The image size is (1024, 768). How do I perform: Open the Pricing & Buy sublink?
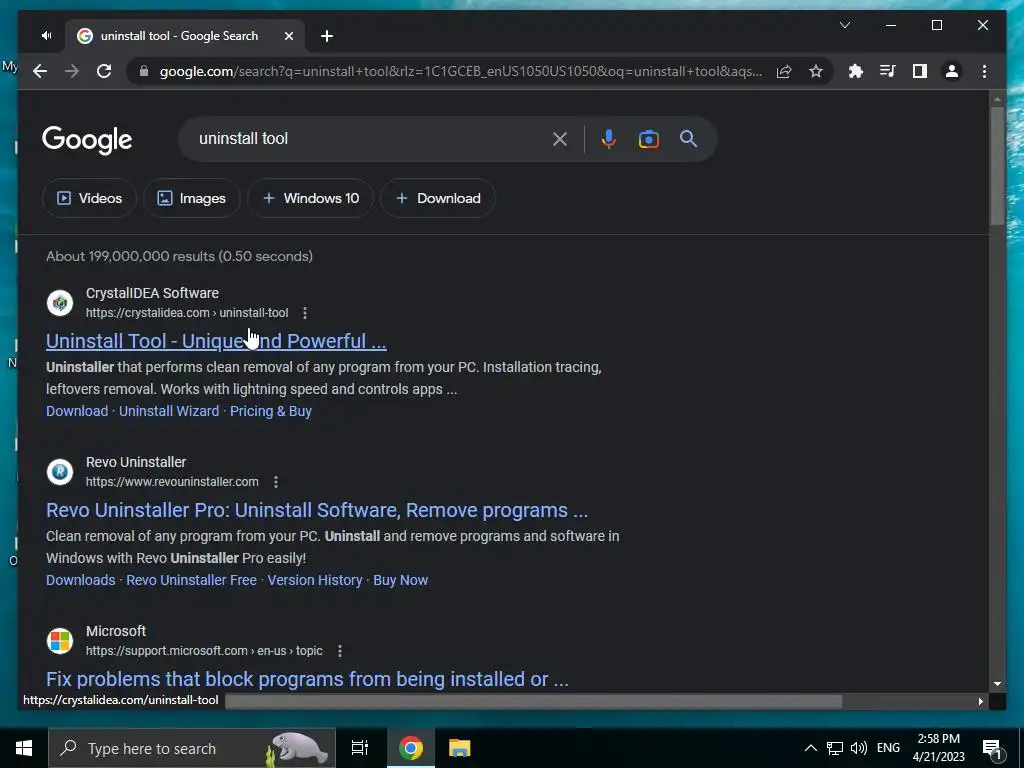pos(271,411)
